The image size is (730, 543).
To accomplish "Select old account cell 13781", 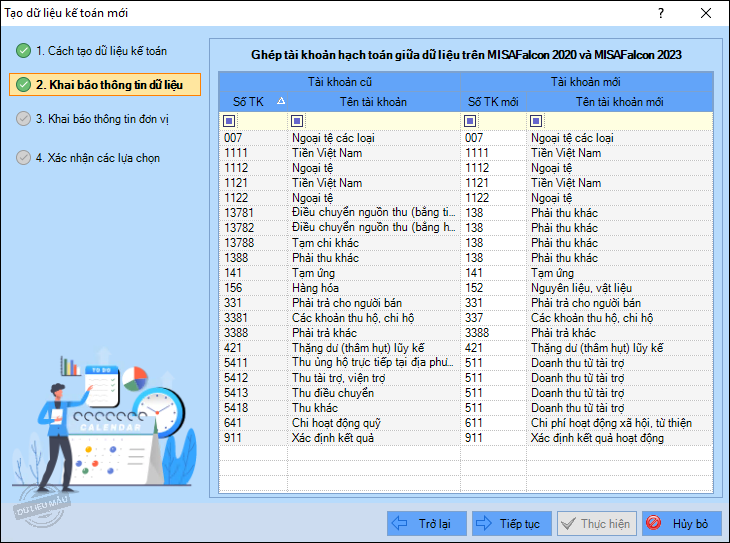I will click(253, 213).
